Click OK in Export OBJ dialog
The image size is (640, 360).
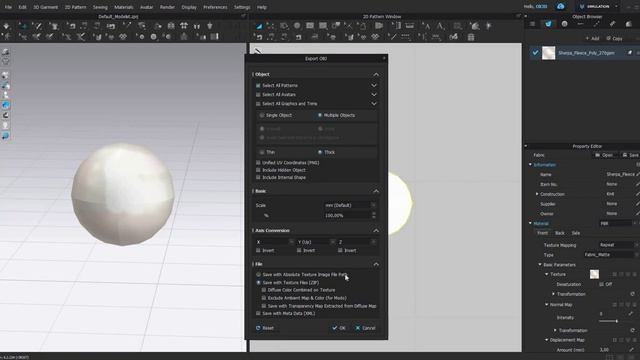click(x=339, y=328)
